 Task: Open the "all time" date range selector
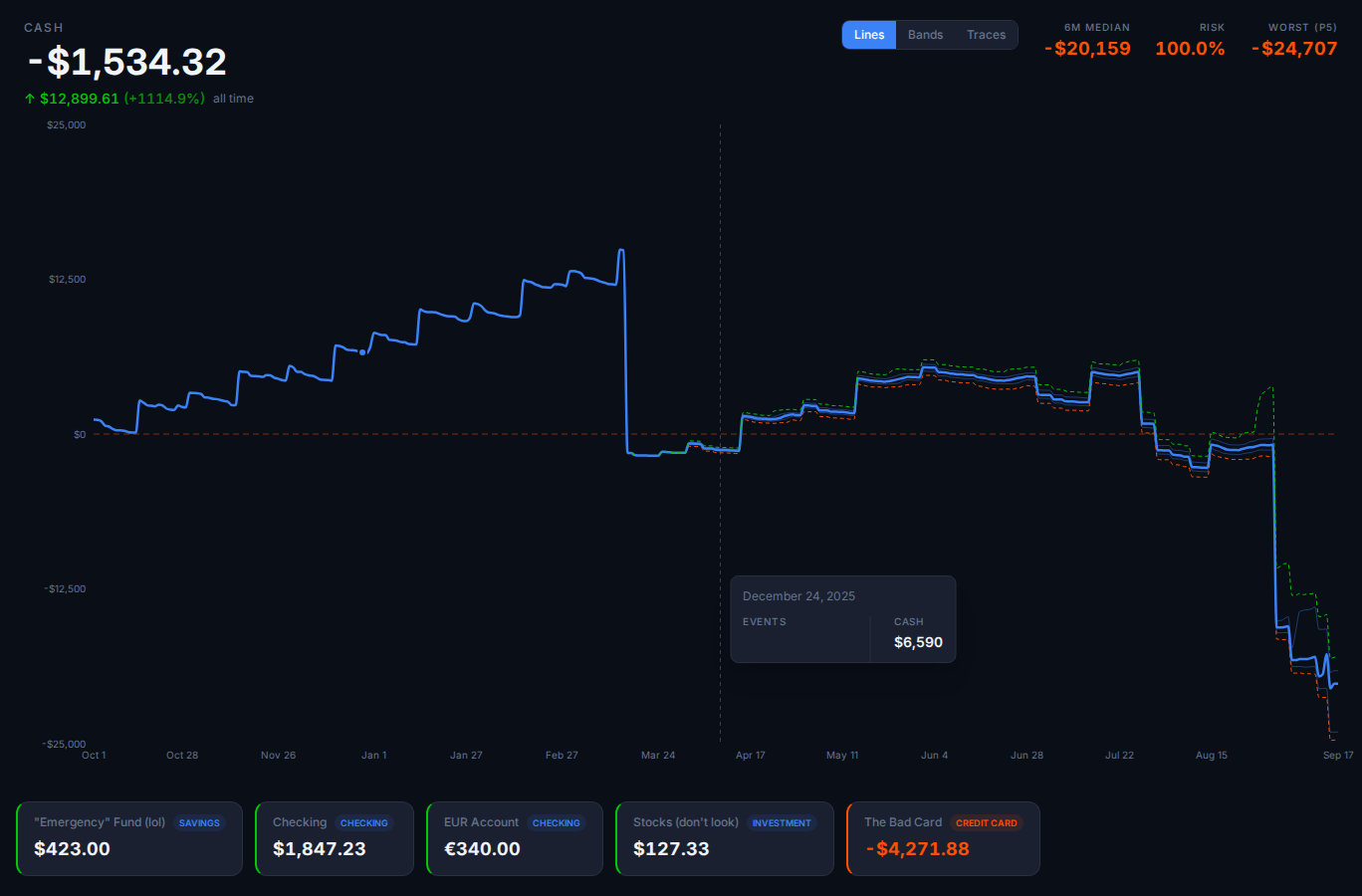pos(233,98)
